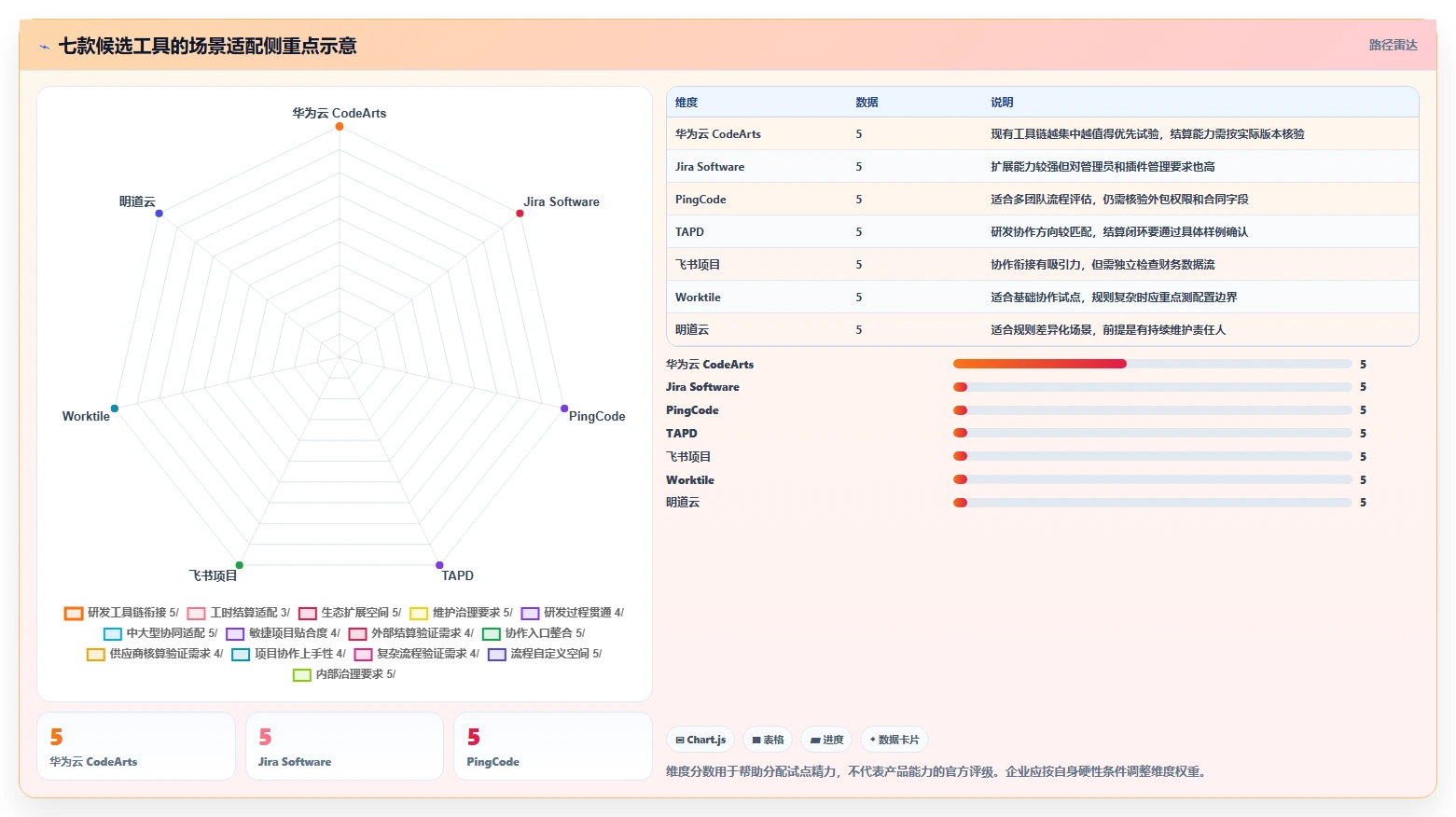Open the 华为云 CodeArts score card
The width and height of the screenshot is (1456, 817).
tap(136, 746)
